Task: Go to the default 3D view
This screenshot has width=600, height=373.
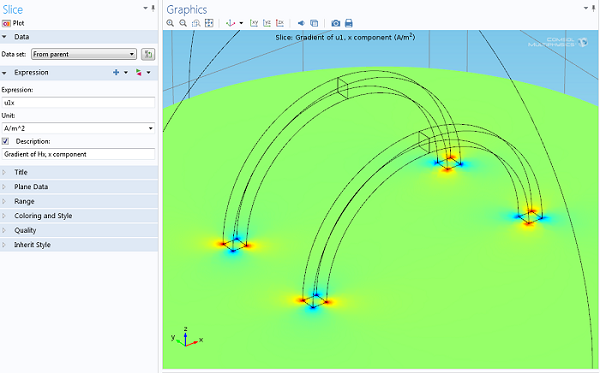Action: pos(230,23)
